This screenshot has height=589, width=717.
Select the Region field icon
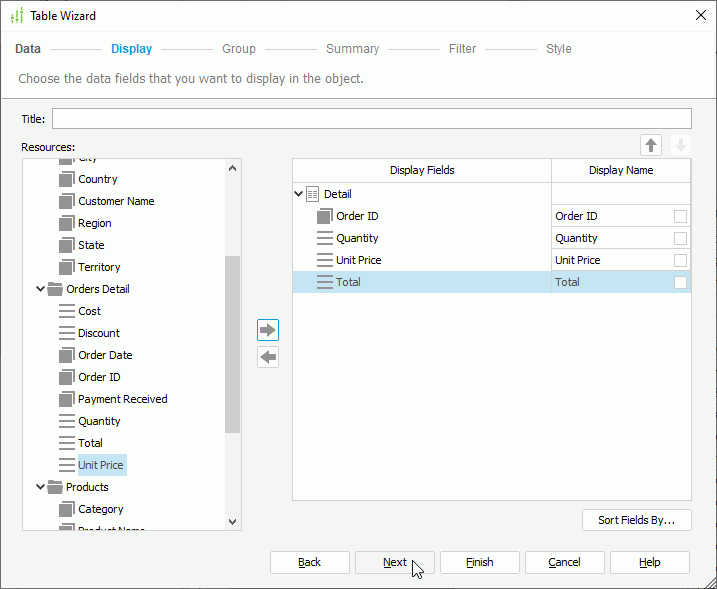click(x=67, y=223)
